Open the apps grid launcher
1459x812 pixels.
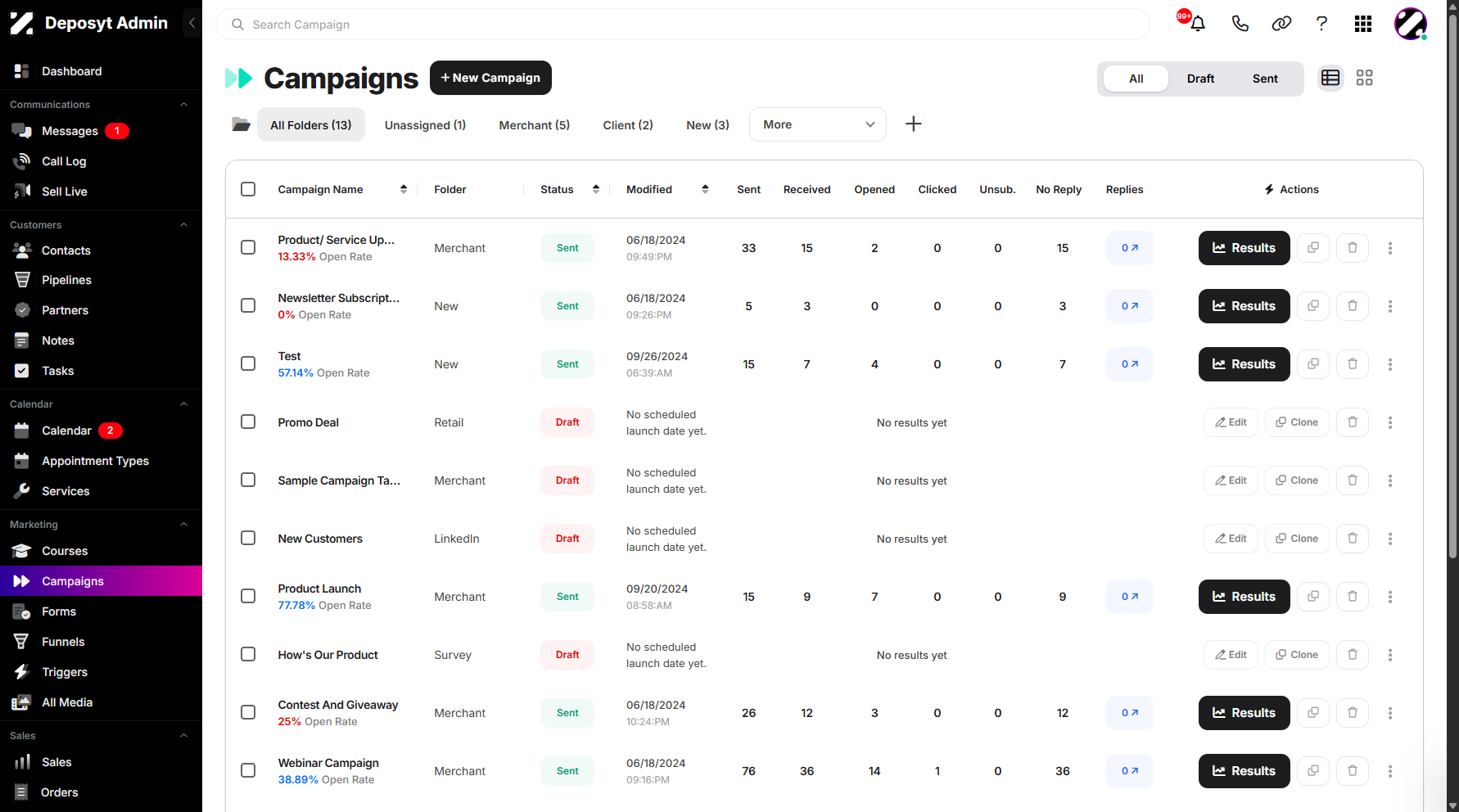pos(1363,24)
